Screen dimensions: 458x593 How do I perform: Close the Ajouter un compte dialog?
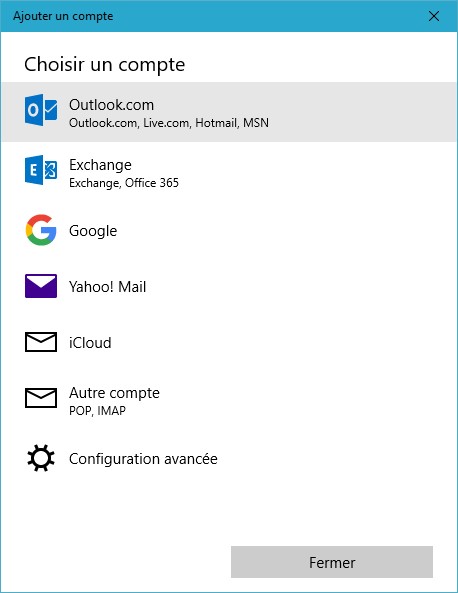[x=434, y=16]
